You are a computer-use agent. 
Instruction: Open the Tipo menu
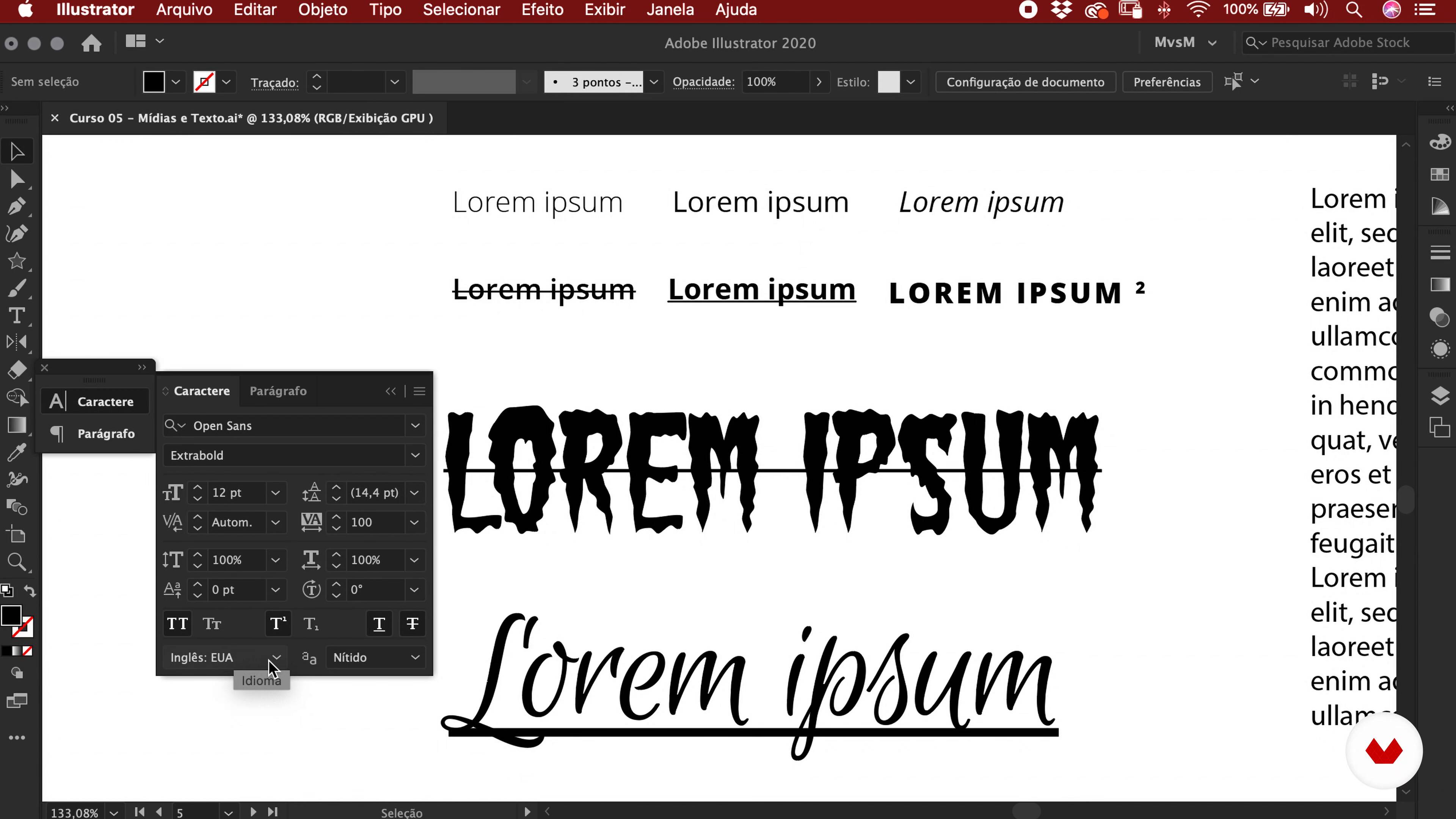click(386, 9)
